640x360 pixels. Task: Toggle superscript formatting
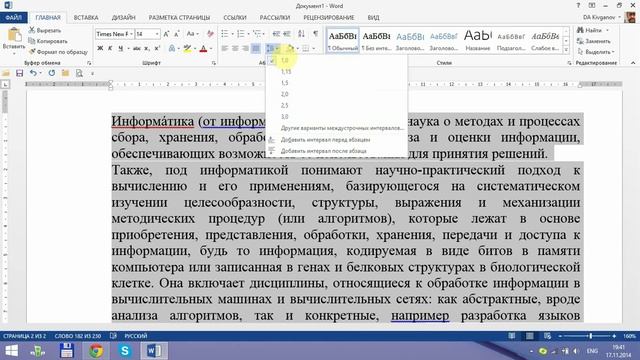tap(157, 48)
